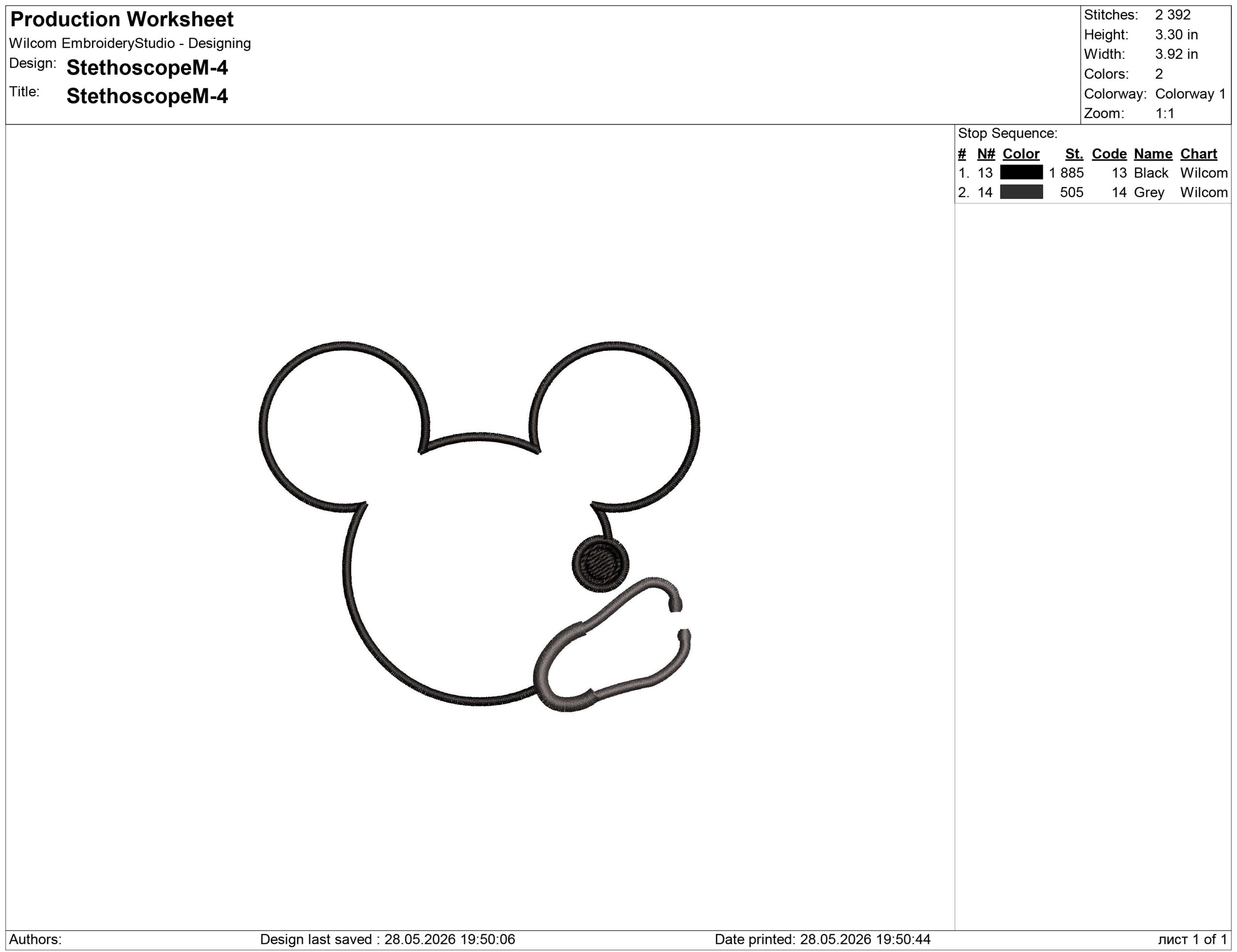This screenshot has width=1237, height=952.
Task: Click the Chart column header
Action: (x=1198, y=154)
